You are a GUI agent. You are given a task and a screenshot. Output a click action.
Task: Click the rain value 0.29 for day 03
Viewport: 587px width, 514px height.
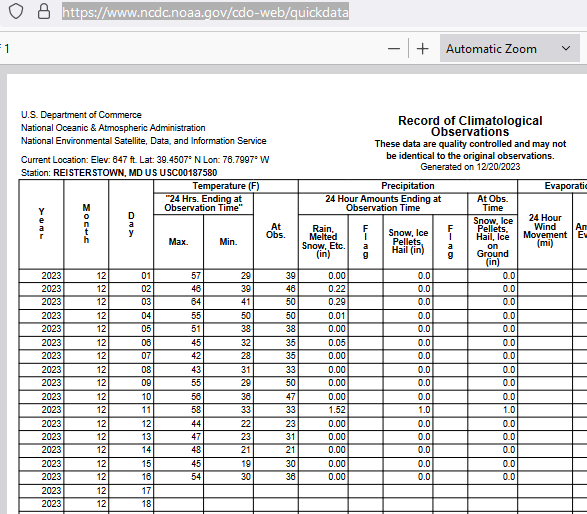coord(337,302)
